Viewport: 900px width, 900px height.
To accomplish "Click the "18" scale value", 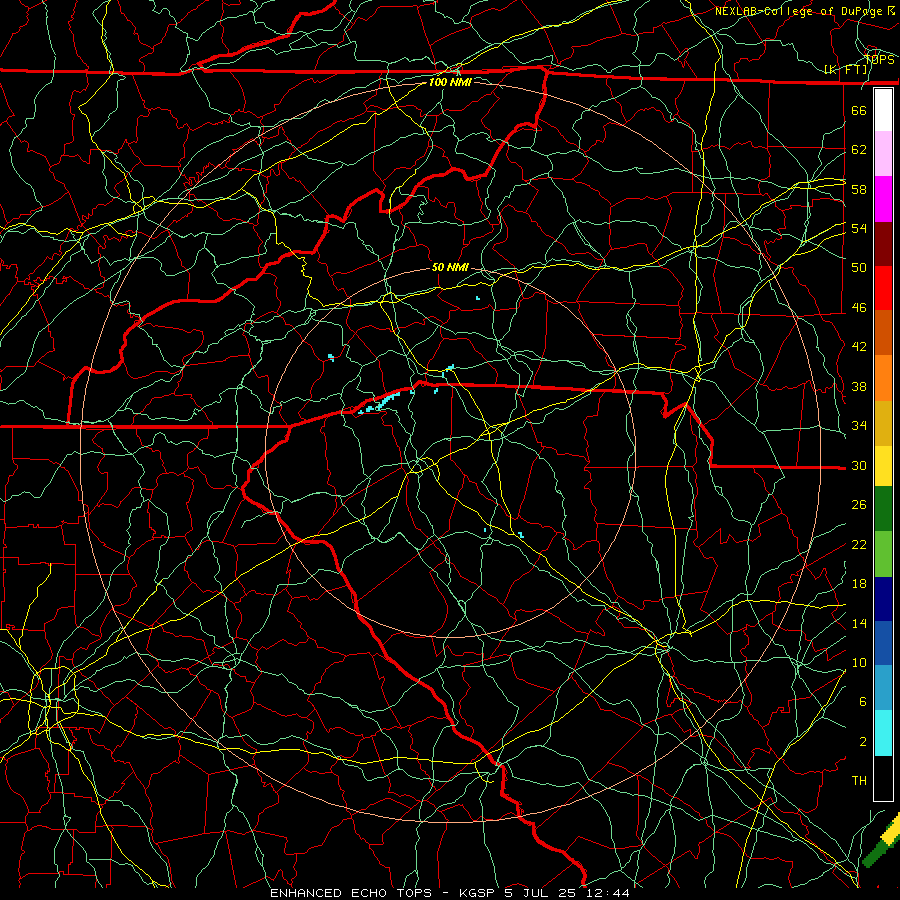I will [x=859, y=584].
